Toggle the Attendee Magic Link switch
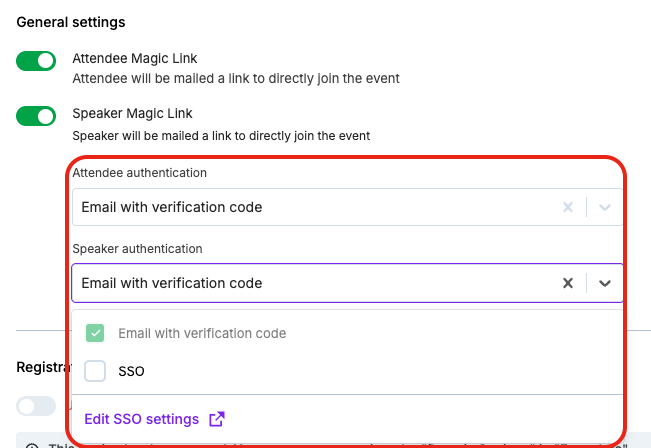Screen dimensions: 651x448 (x=36, y=62)
